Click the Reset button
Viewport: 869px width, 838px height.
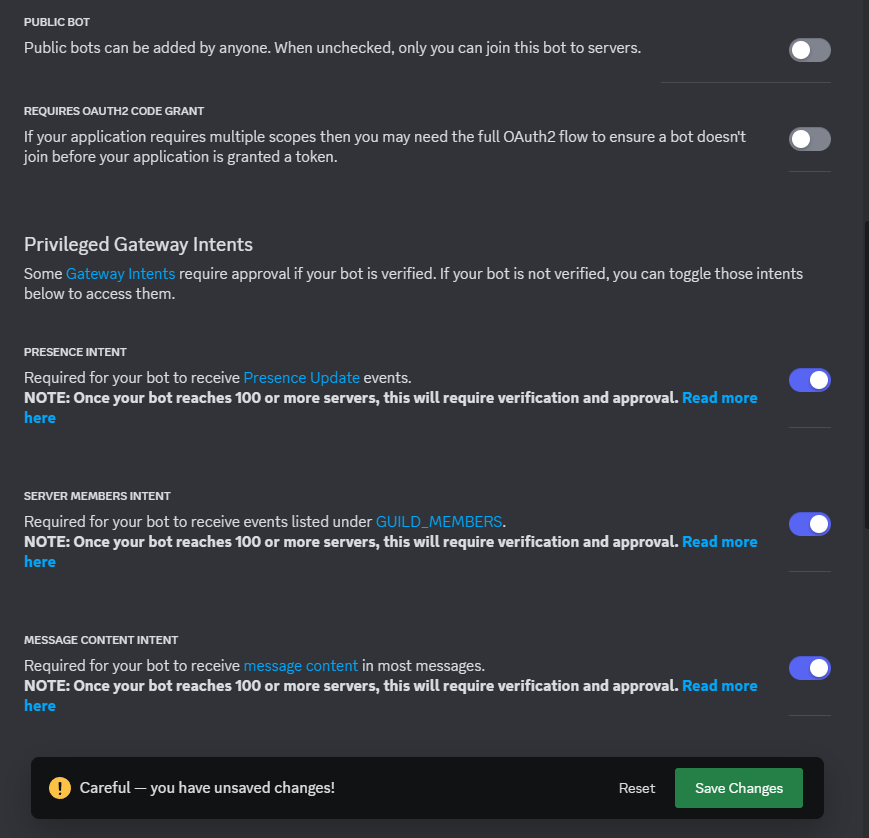(636, 788)
